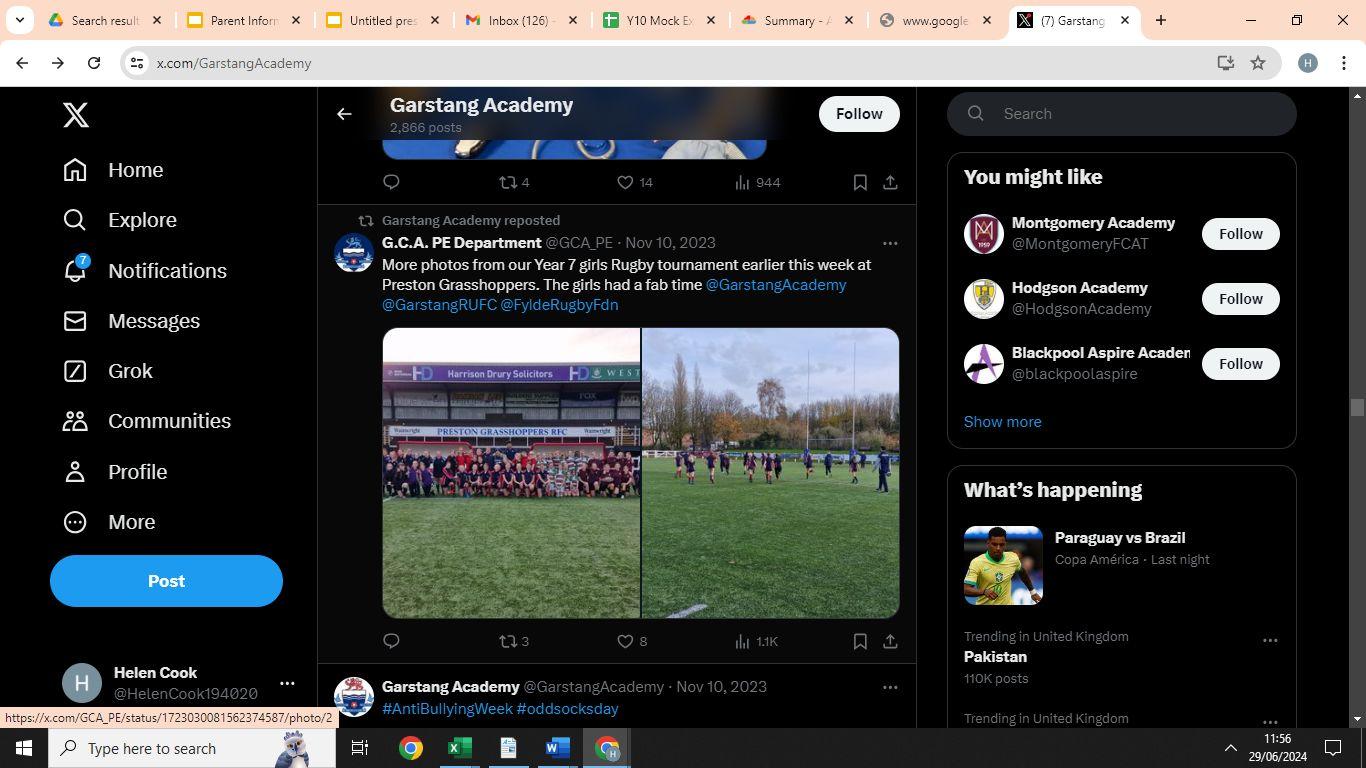
Task: Share the Year 7 girls Rugby post
Action: coord(890,641)
